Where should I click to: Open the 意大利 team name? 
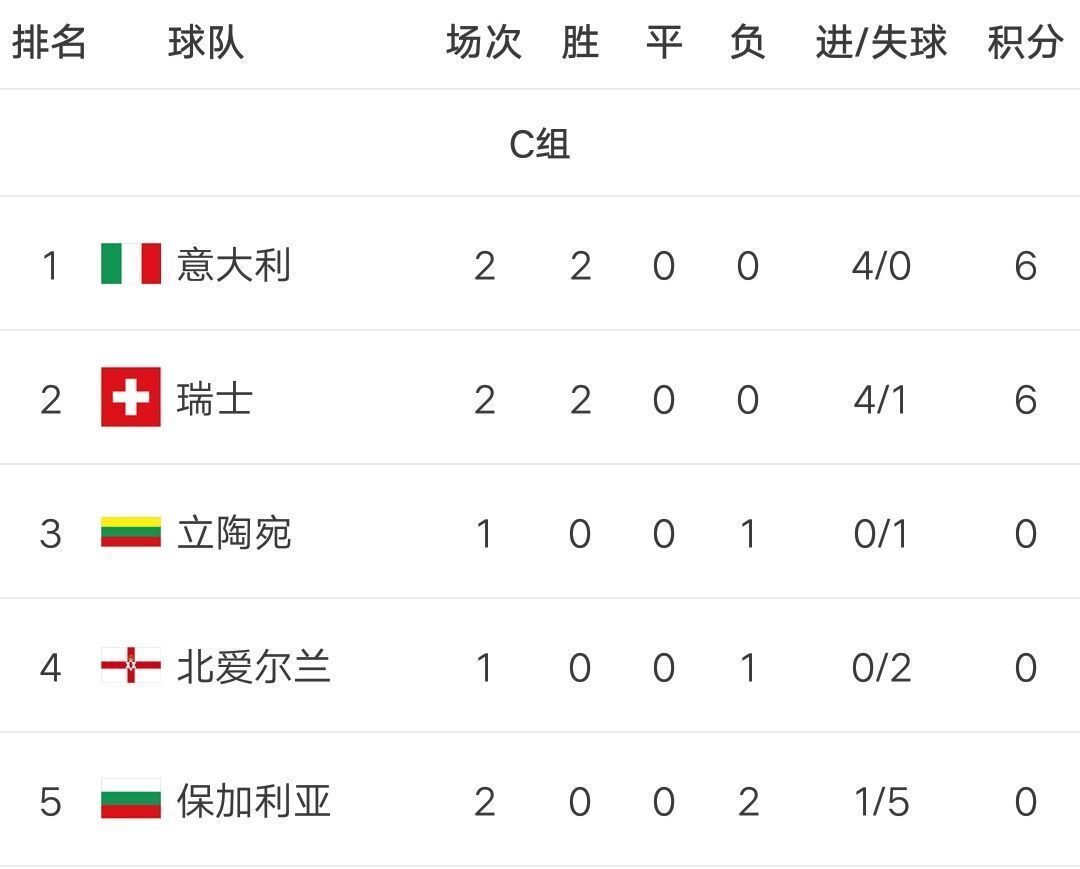(233, 265)
